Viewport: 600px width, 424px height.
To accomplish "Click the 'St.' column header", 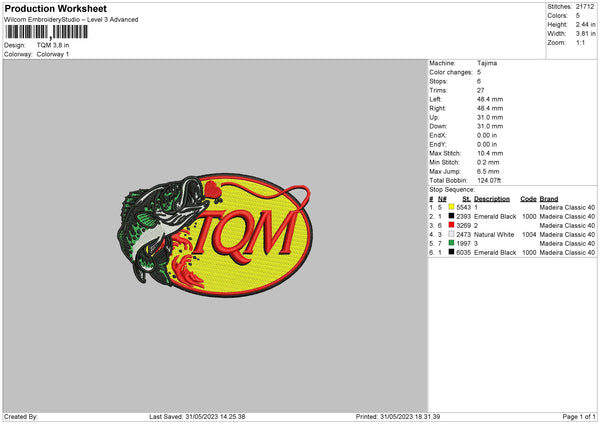I will (466, 199).
